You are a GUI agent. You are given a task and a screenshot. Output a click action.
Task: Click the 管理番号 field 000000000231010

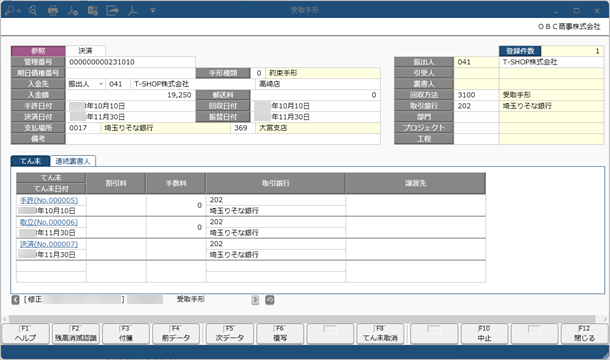(130, 62)
